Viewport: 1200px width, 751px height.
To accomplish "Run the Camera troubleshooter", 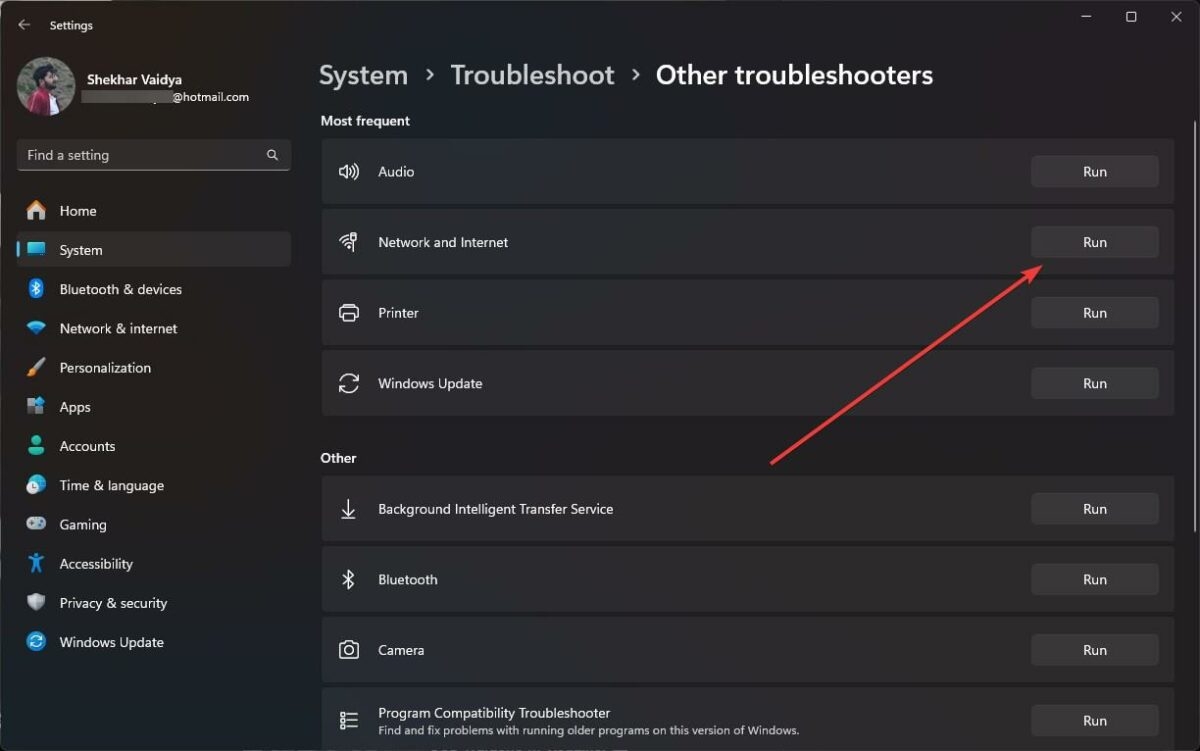I will tap(1094, 650).
